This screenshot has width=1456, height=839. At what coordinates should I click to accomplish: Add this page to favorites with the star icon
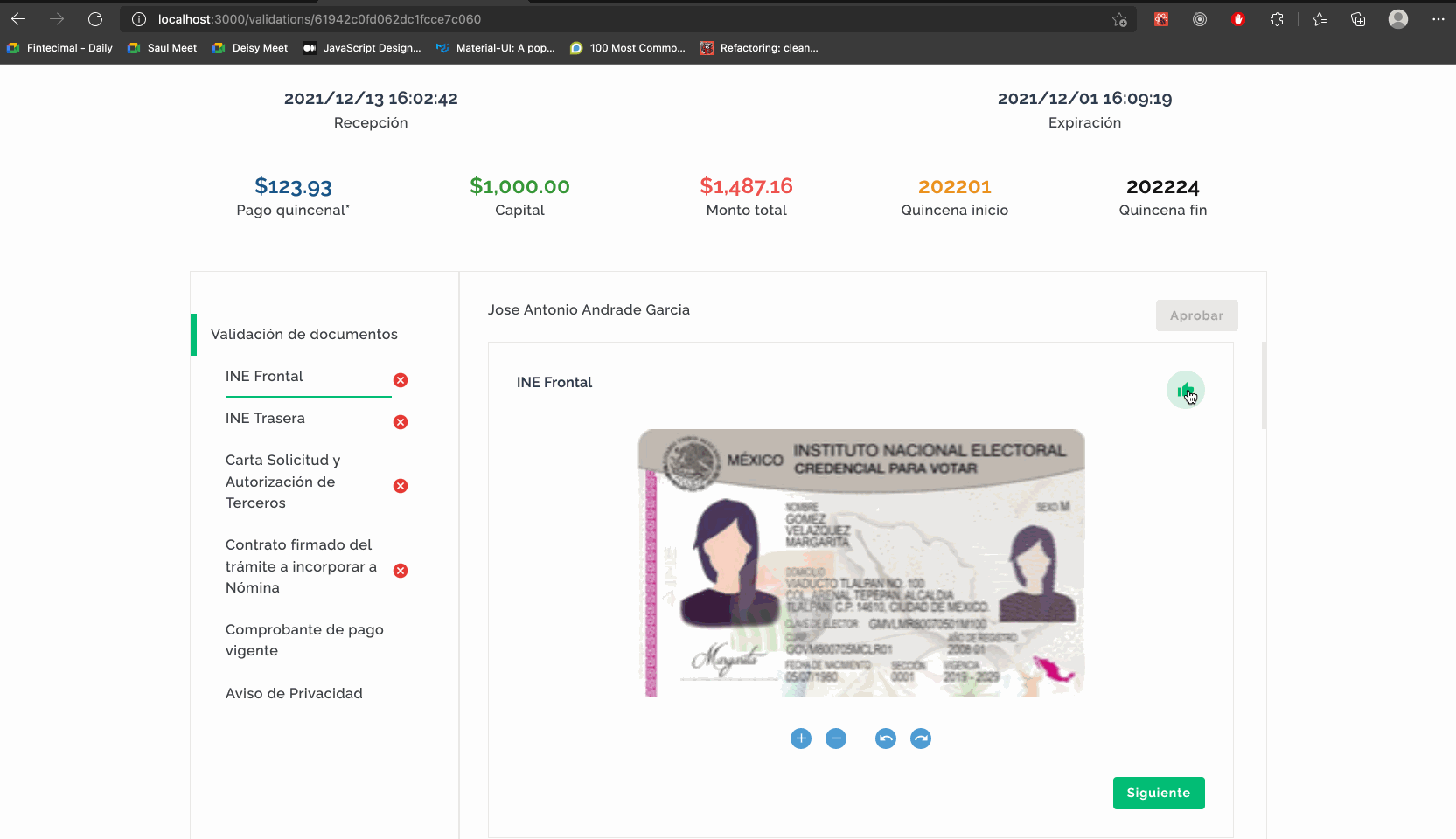(1119, 19)
